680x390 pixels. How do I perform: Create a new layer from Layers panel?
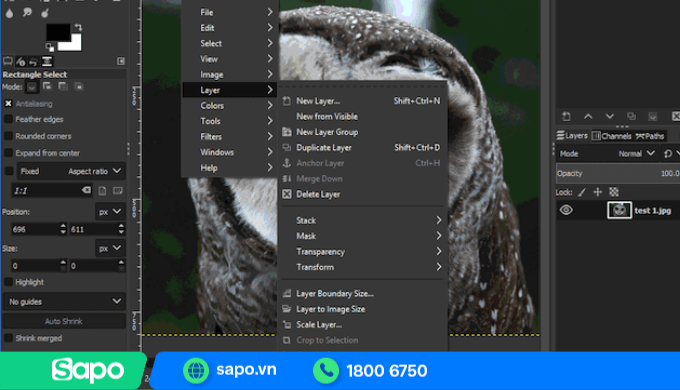pos(566,116)
